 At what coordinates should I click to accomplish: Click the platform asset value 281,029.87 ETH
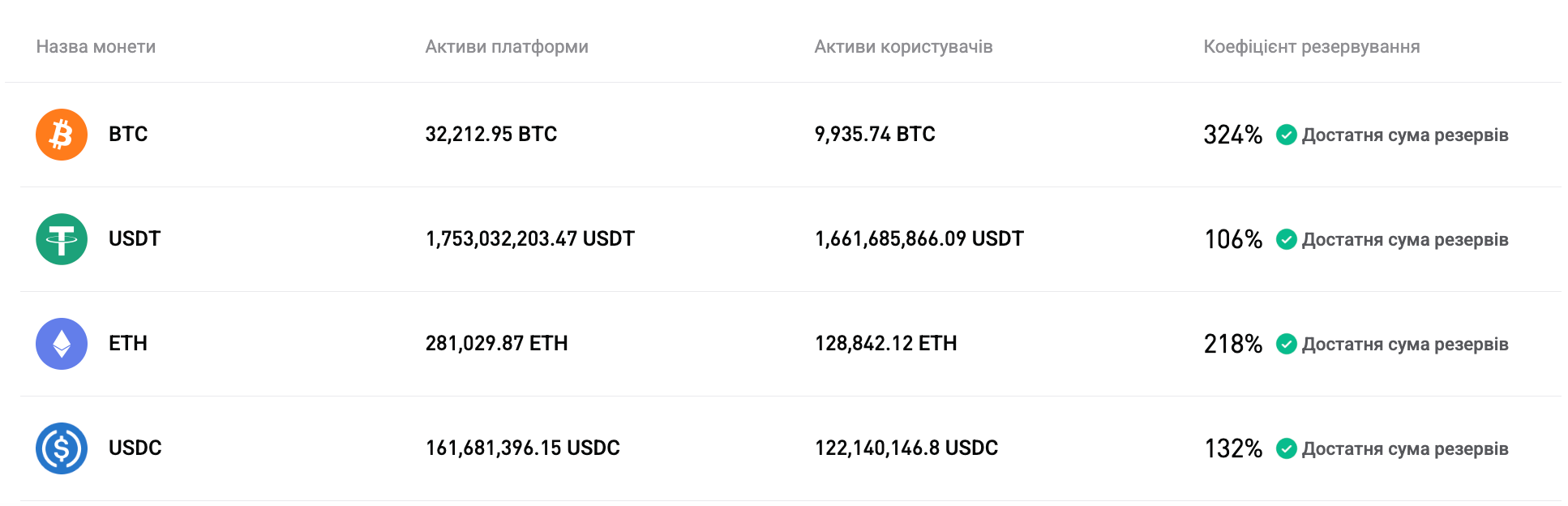pyautogui.click(x=498, y=344)
